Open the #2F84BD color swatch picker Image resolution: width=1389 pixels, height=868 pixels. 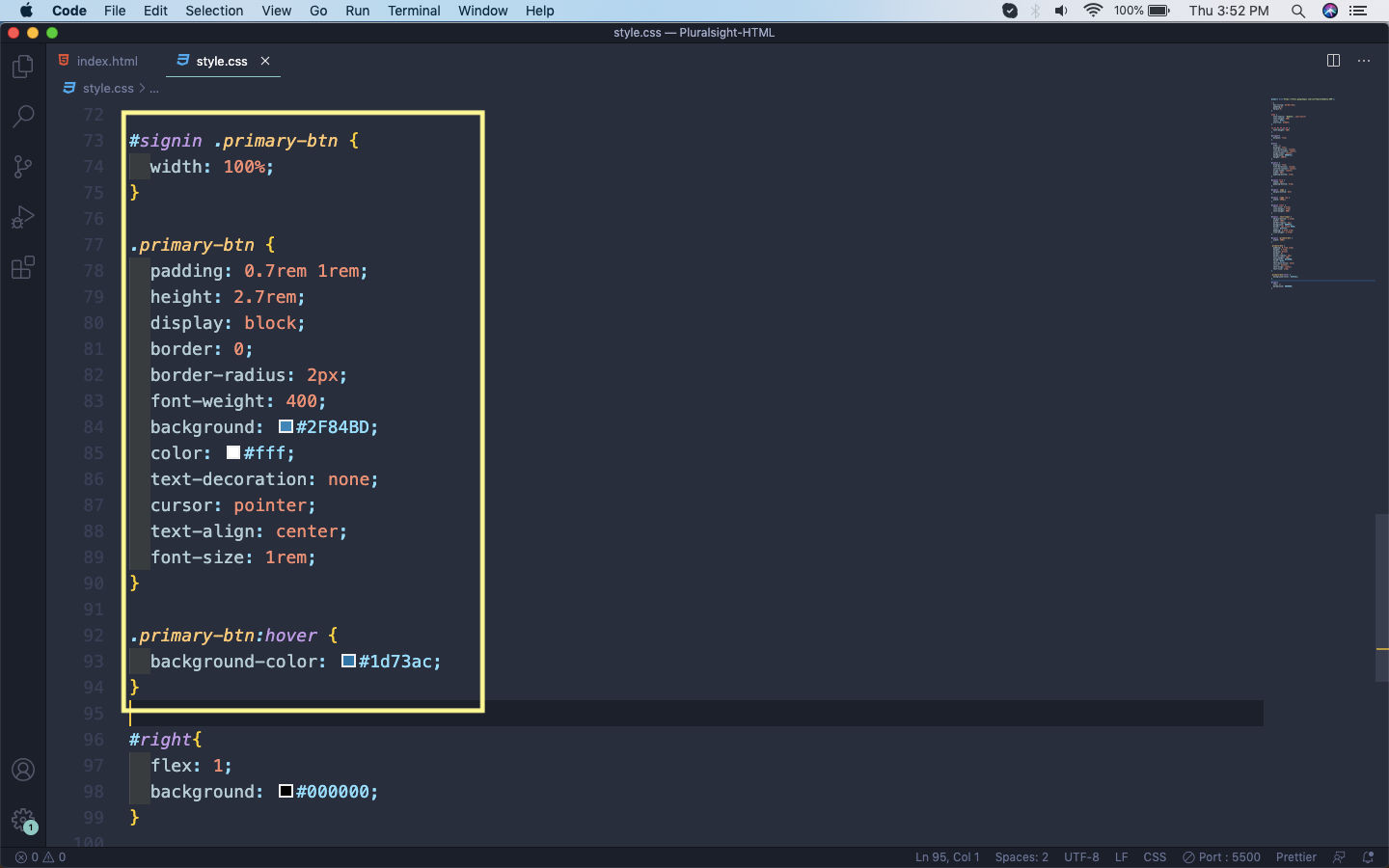(286, 426)
